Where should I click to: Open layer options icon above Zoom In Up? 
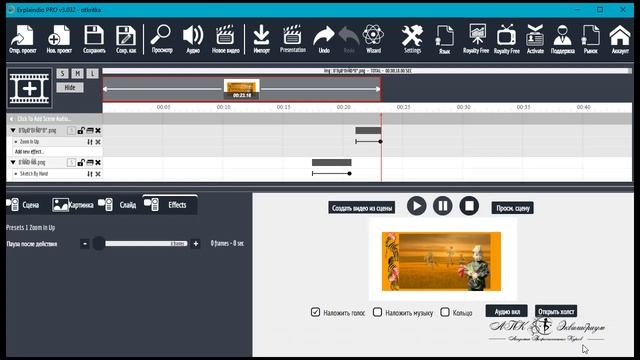(x=90, y=131)
